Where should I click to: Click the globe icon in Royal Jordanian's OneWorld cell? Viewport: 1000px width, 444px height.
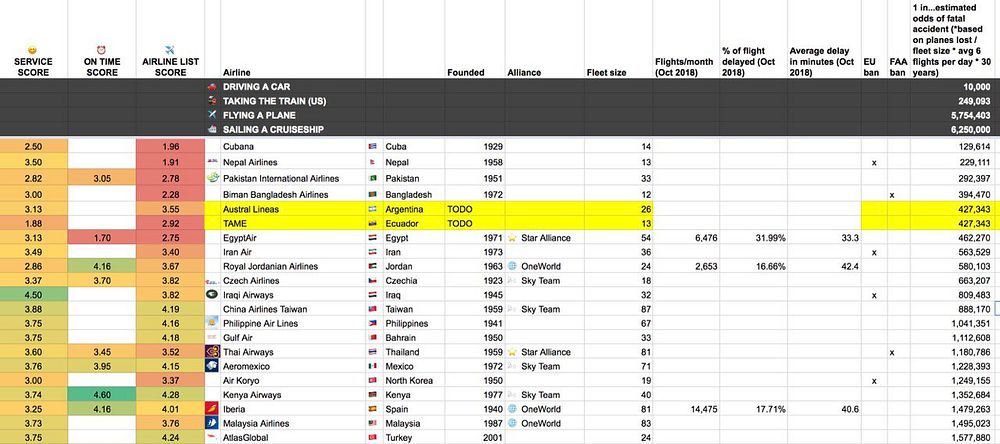(511, 266)
